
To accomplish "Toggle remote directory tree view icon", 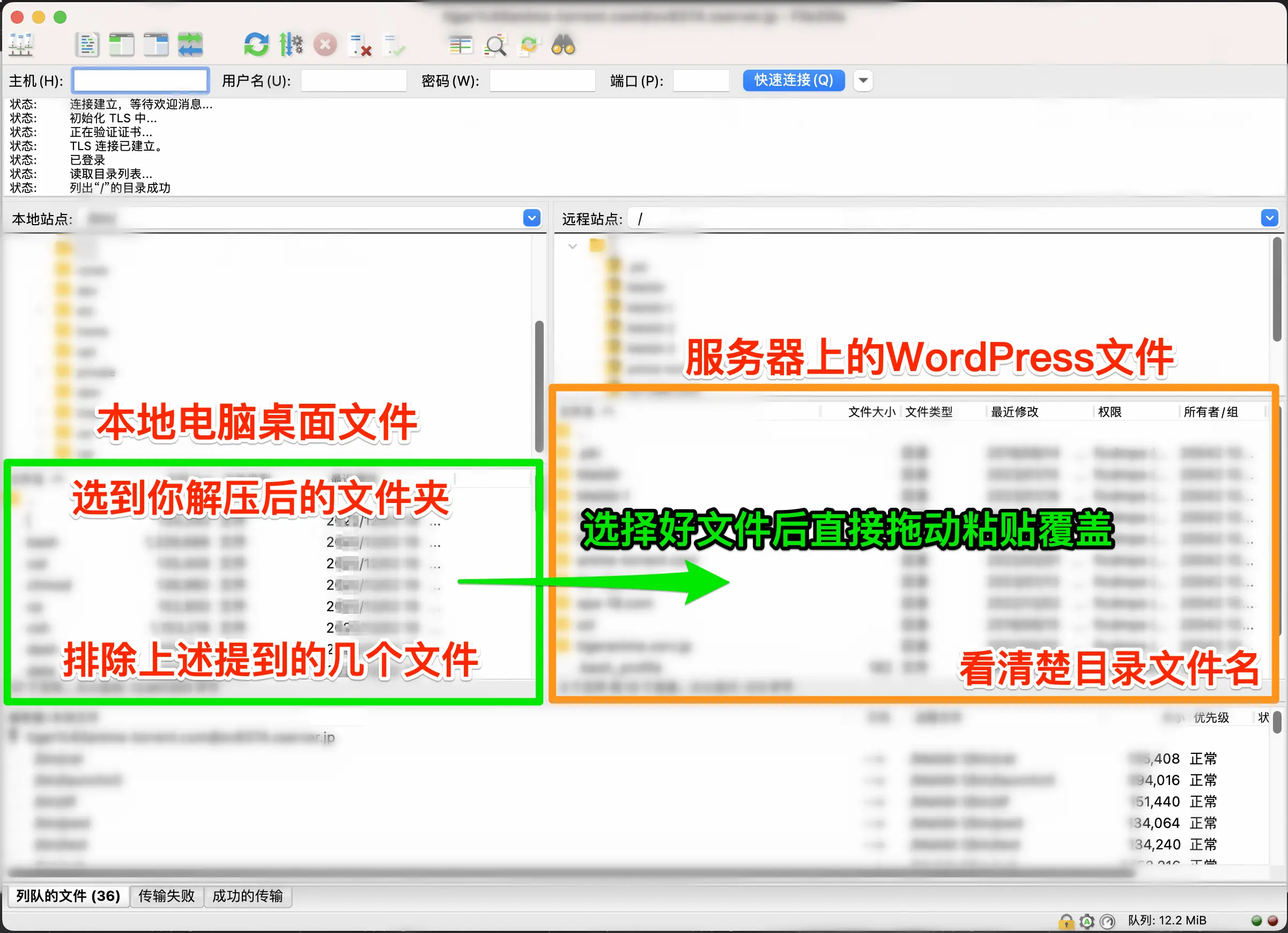I will pos(156,45).
